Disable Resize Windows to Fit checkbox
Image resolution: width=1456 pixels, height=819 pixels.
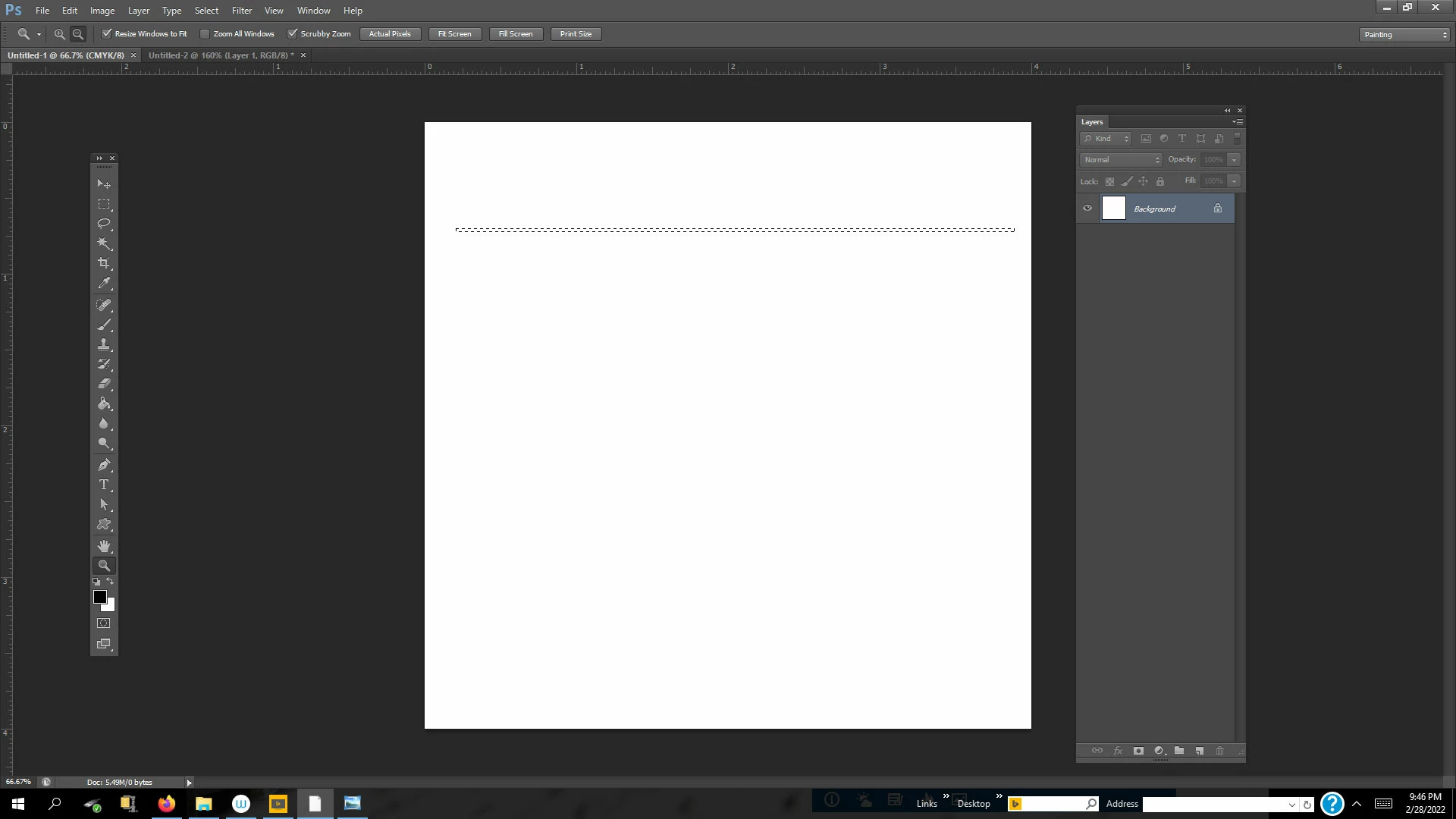tap(107, 33)
